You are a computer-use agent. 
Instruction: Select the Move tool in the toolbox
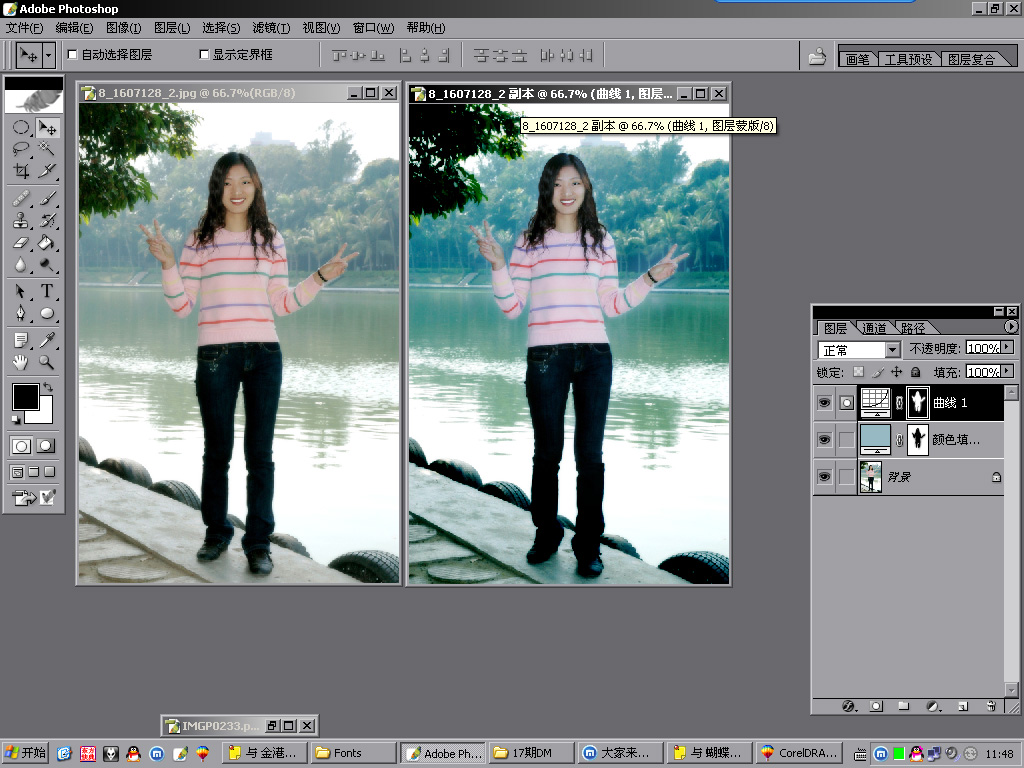point(47,127)
